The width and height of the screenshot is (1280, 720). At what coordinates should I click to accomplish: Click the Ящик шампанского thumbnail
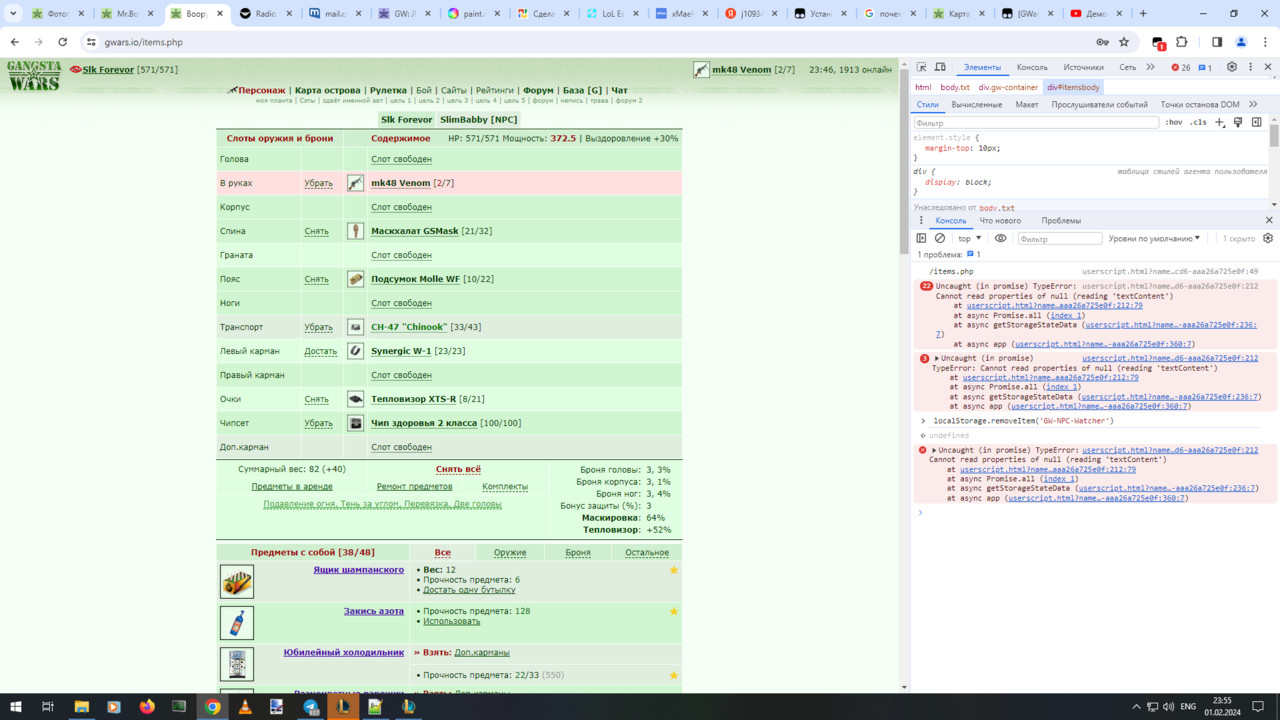click(x=237, y=581)
